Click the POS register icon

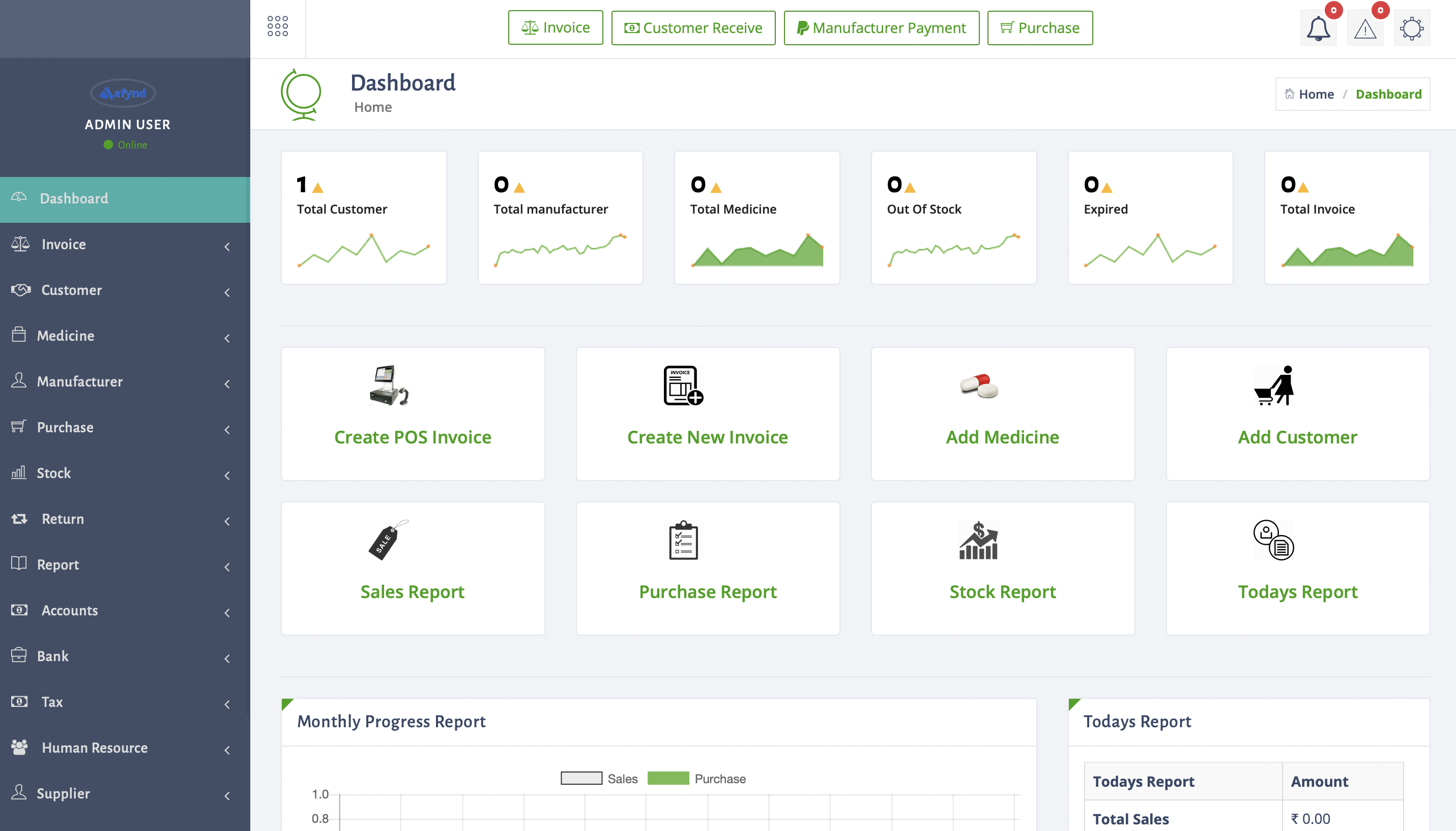click(x=389, y=386)
